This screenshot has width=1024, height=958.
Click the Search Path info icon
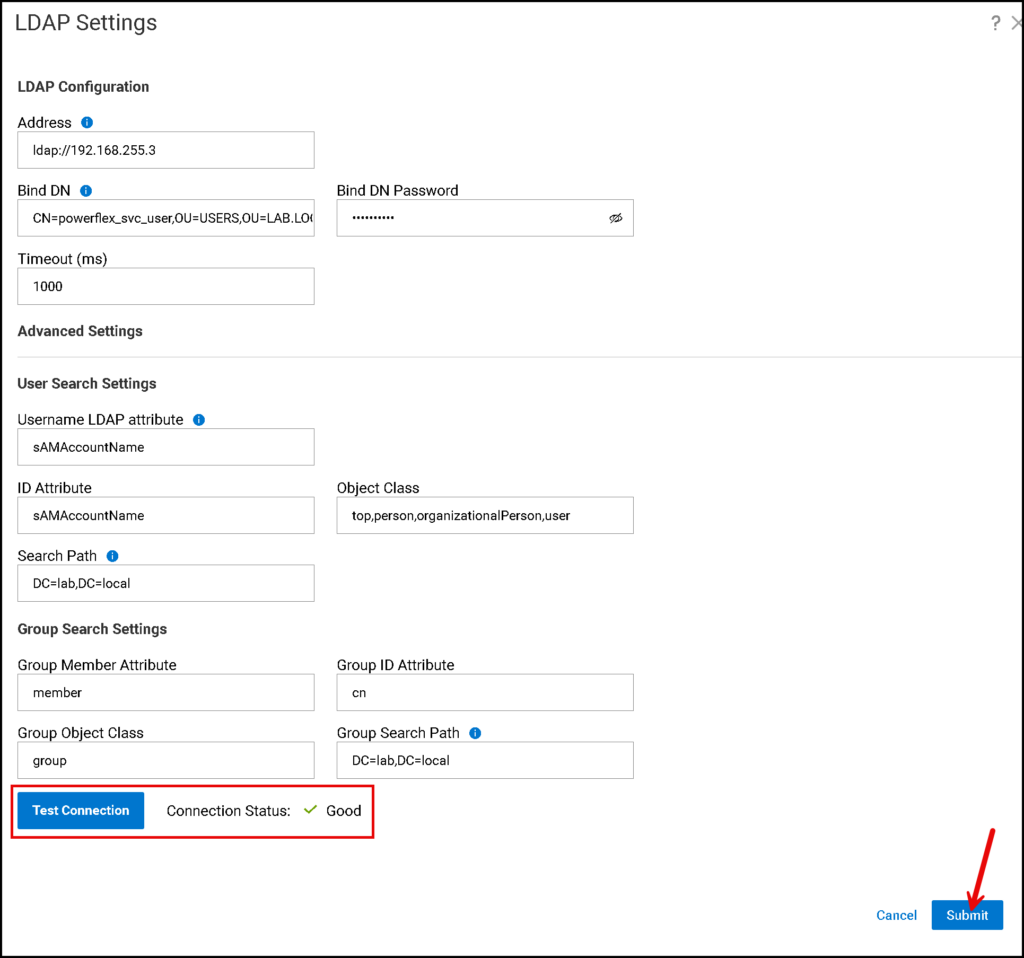tap(110, 556)
